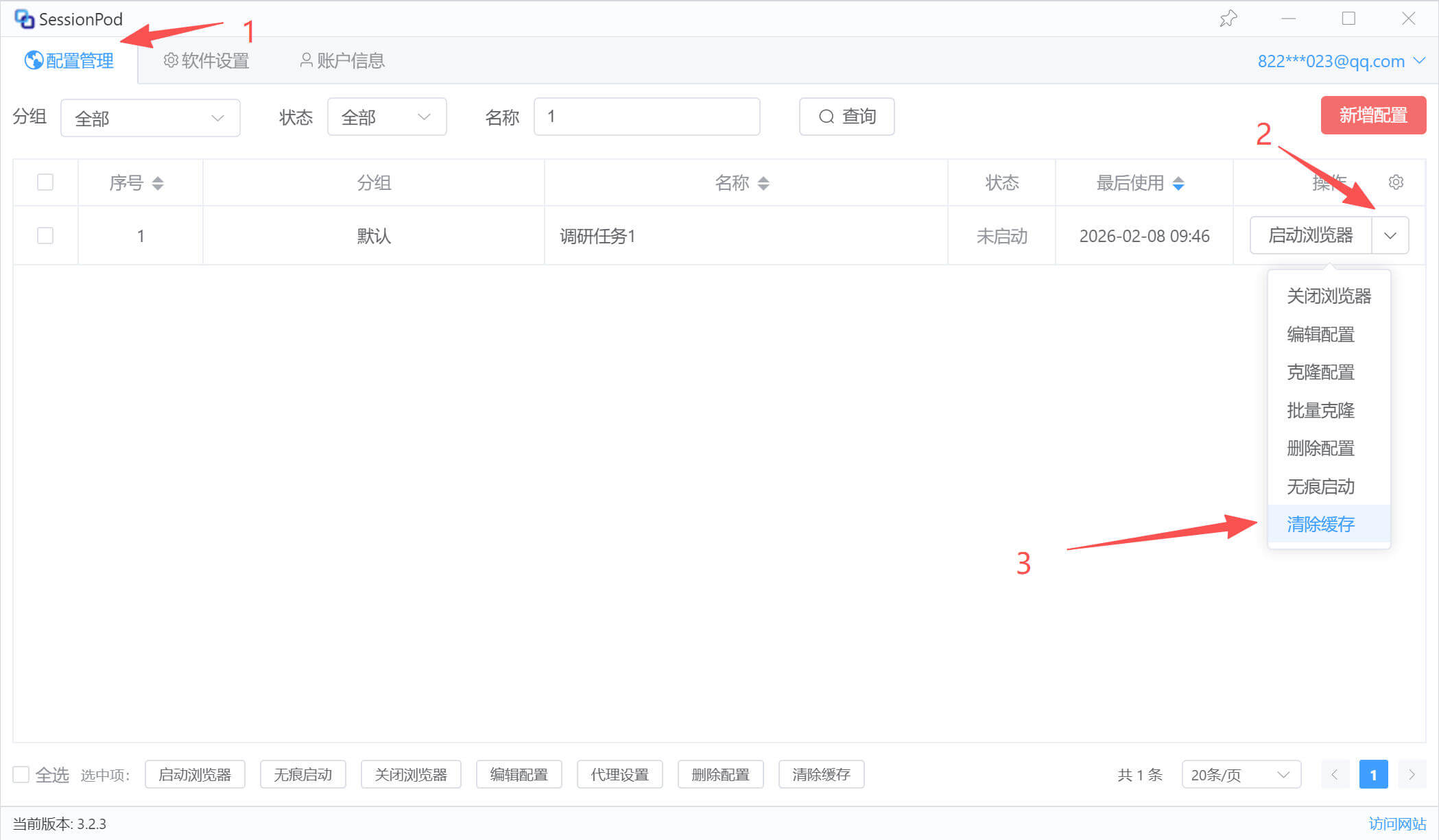The width and height of the screenshot is (1439, 840).
Task: Toggle the header select-all checkbox
Action: (45, 182)
